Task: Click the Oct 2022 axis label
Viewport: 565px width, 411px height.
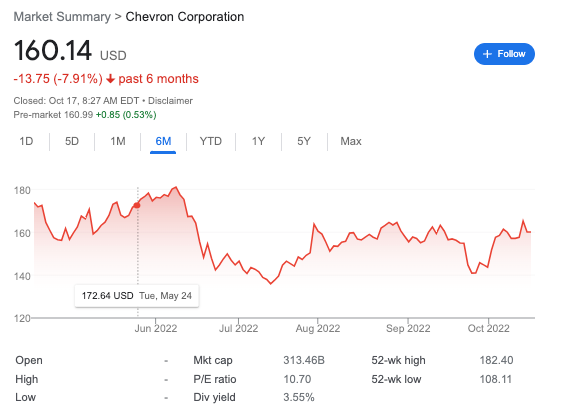Action: point(489,329)
